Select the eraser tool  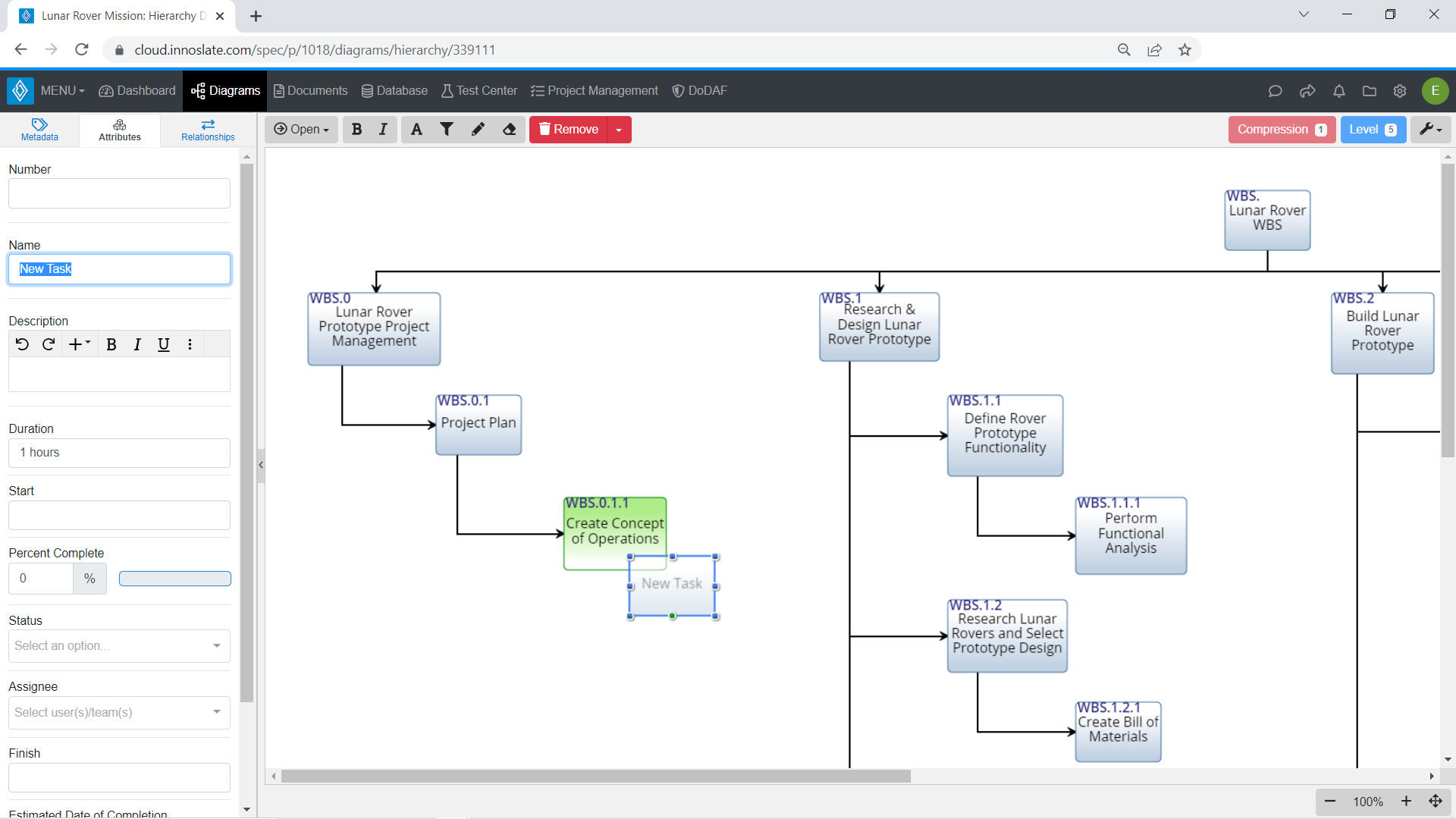[510, 130]
